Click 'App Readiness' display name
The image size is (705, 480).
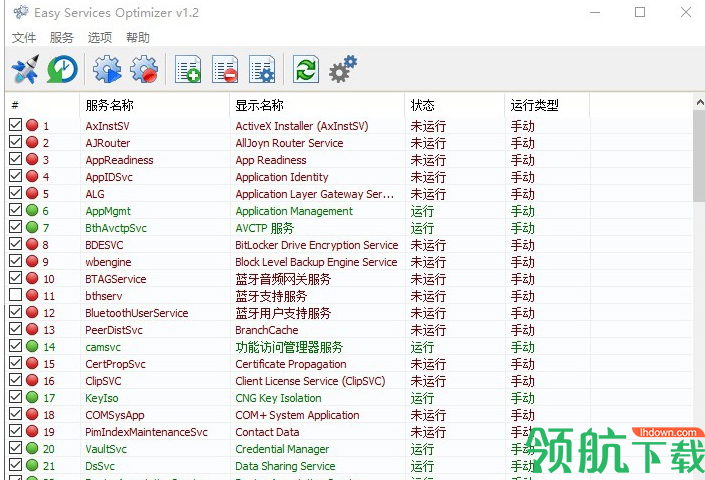[271, 160]
